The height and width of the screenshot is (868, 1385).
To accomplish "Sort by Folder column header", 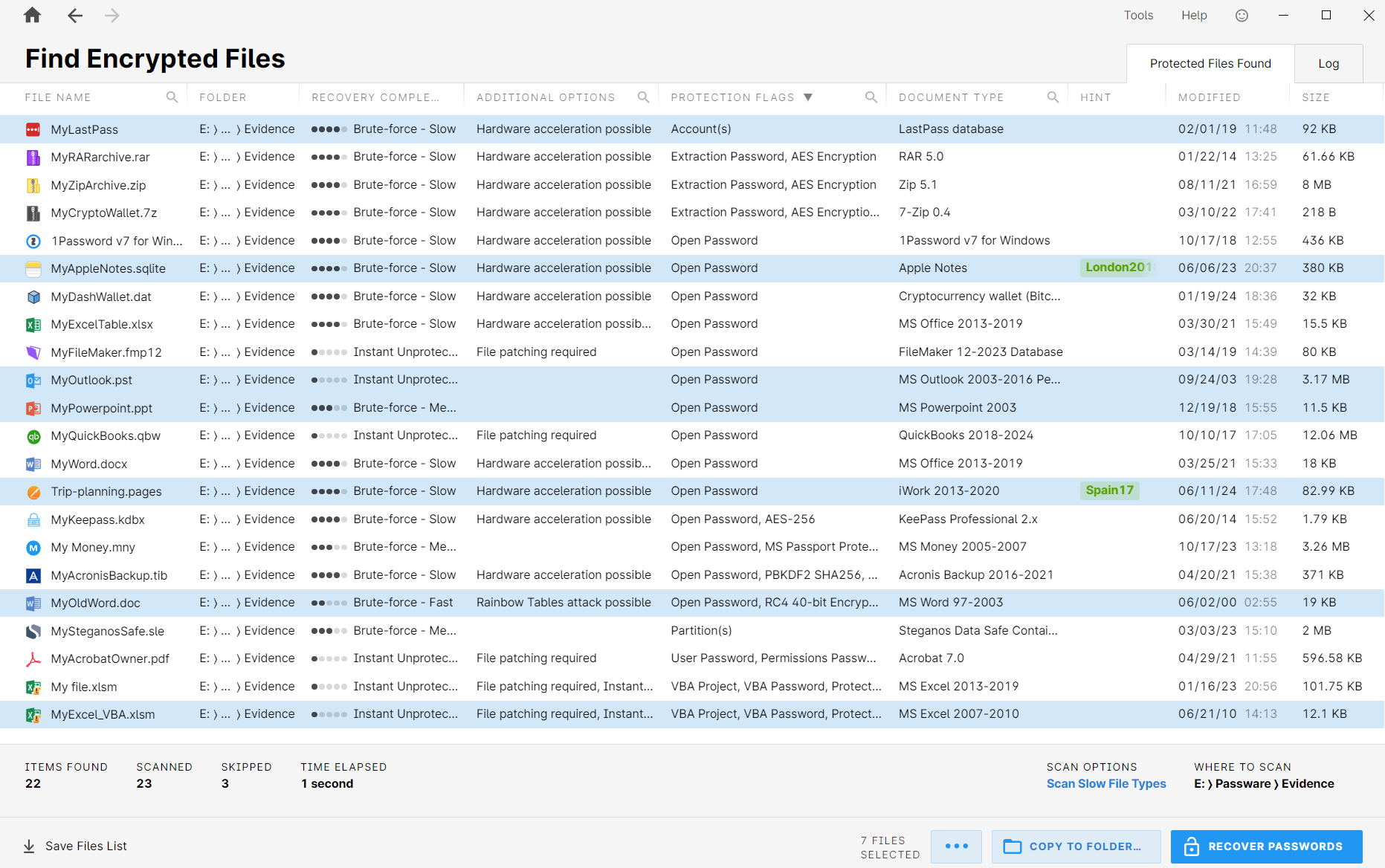I will 222,97.
